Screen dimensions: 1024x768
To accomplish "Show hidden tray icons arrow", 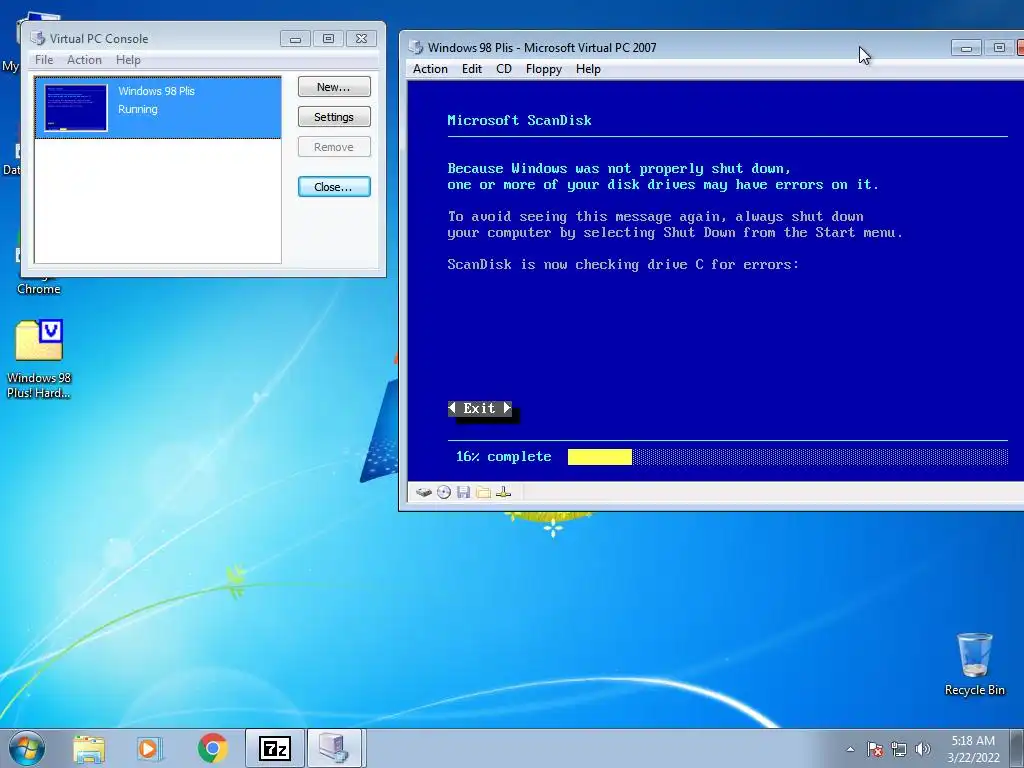I will [850, 749].
